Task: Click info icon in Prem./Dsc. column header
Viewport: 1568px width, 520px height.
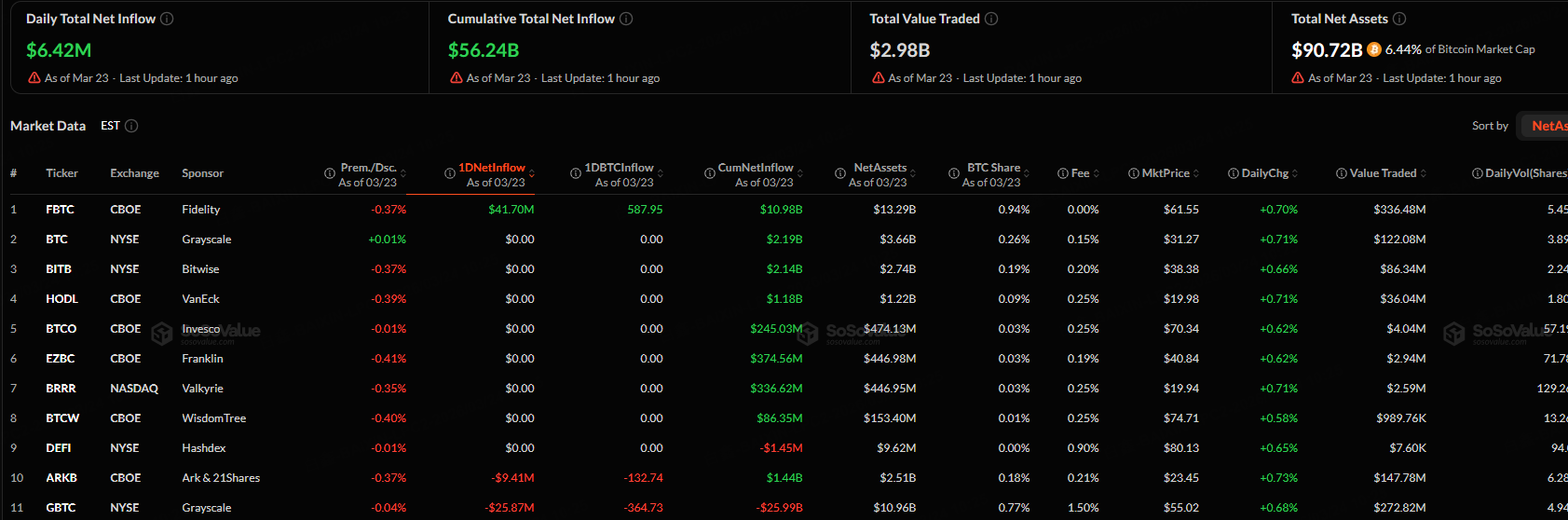Action: [330, 173]
